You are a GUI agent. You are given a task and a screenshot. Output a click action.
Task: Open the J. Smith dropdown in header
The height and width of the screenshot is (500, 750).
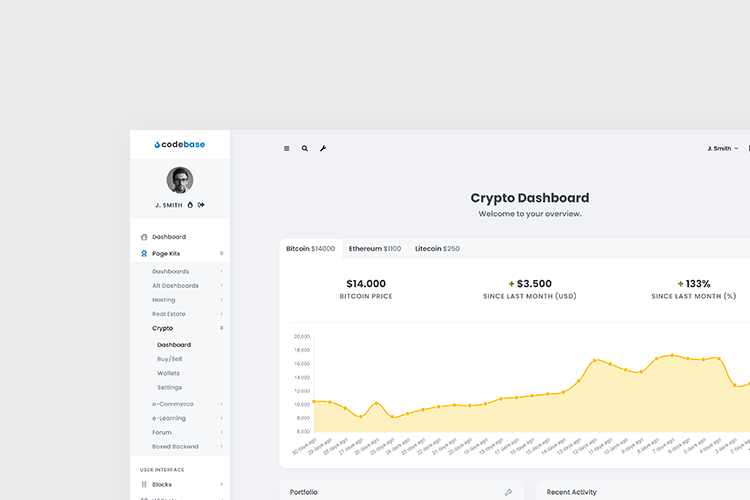click(722, 148)
